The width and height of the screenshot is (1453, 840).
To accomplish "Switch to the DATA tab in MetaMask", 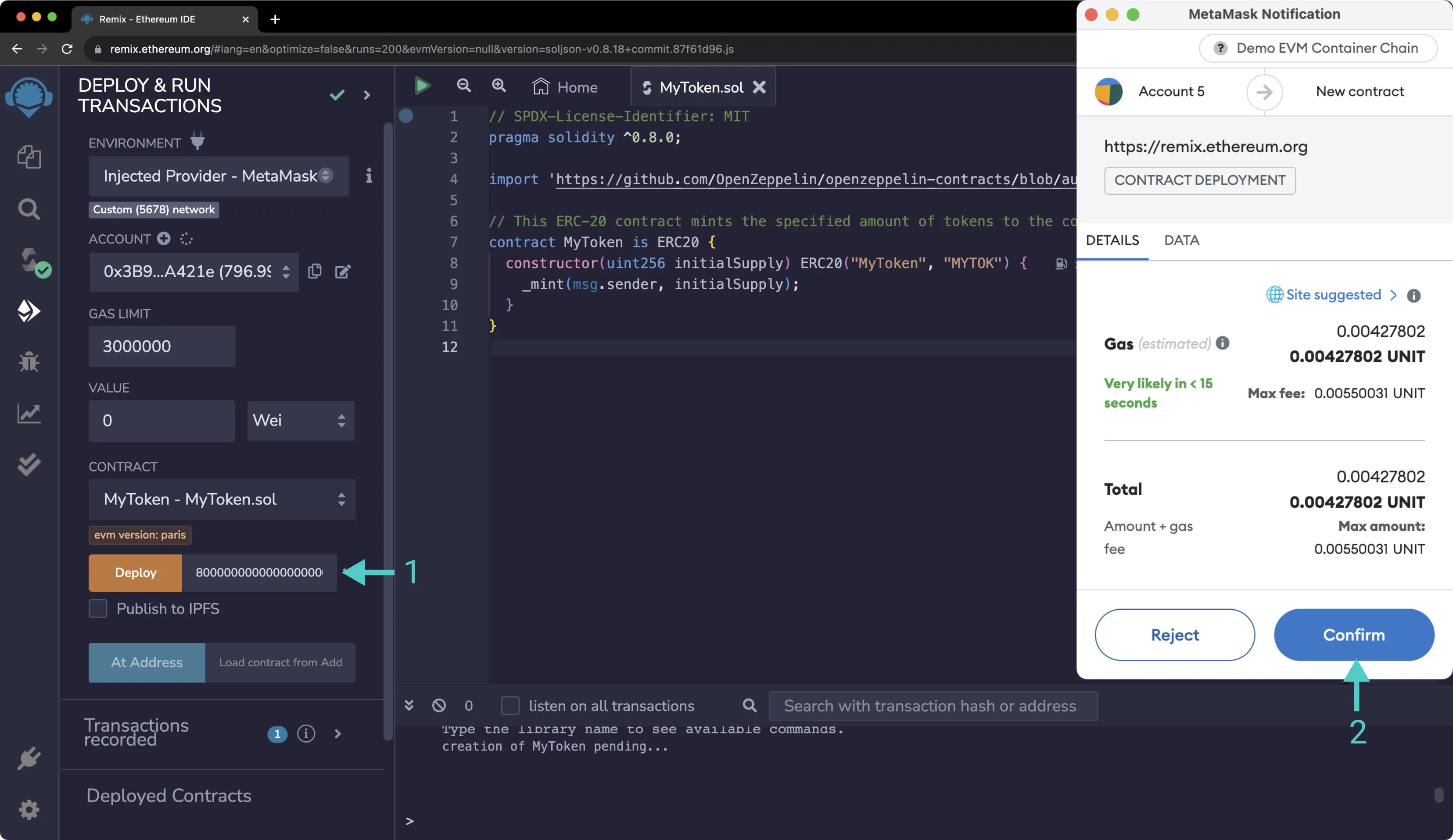I will [1183, 239].
